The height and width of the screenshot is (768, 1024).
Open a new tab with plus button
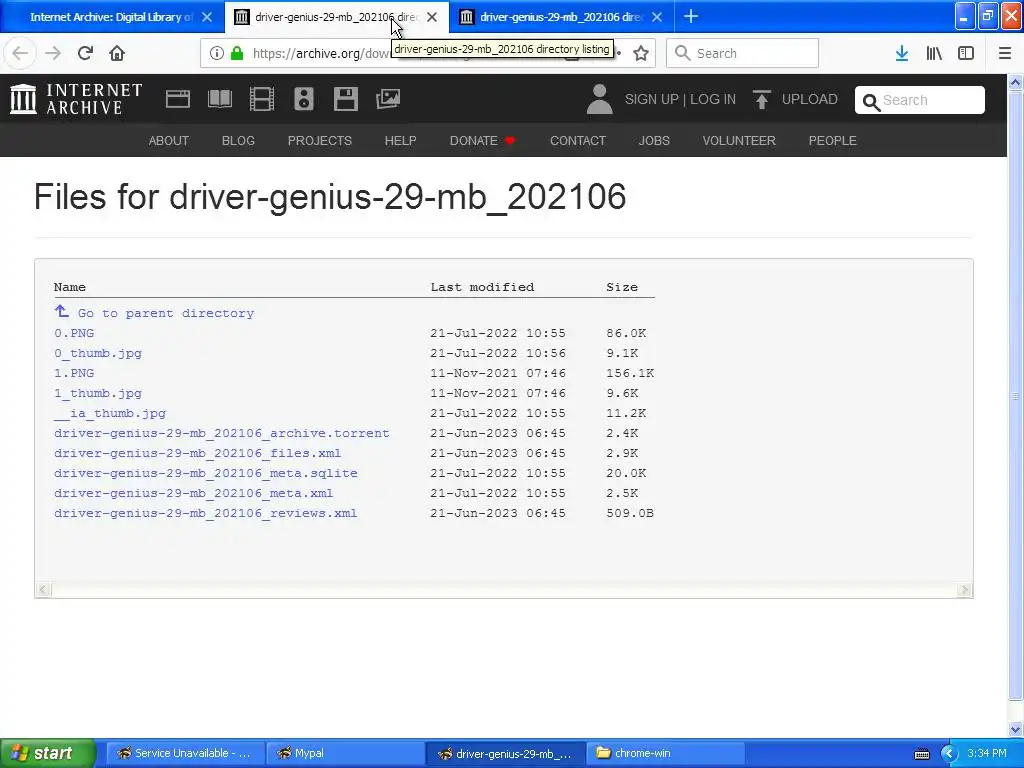pyautogui.click(x=691, y=17)
